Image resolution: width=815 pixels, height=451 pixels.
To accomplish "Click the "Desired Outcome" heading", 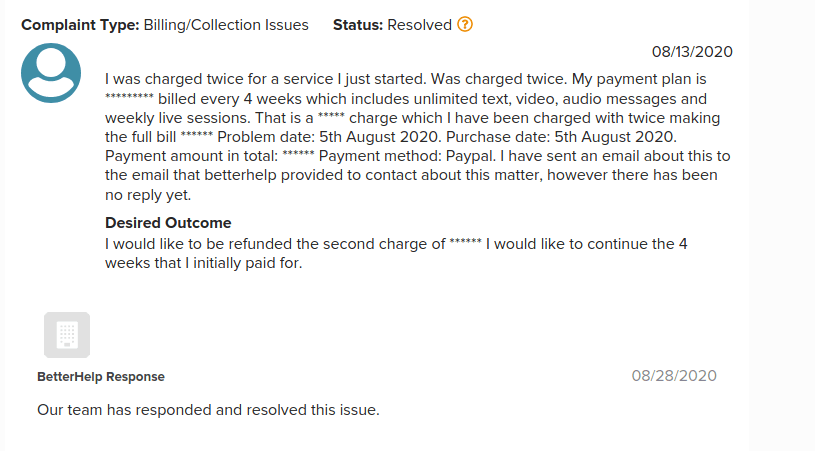I will pyautogui.click(x=168, y=222).
